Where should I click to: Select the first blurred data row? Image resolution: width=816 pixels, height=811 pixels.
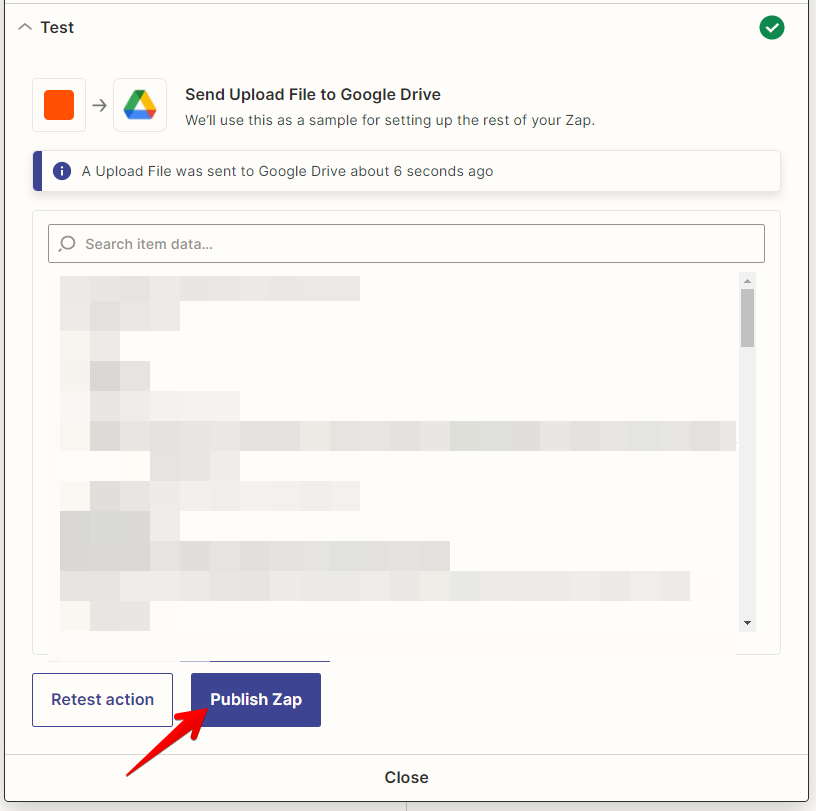pyautogui.click(x=210, y=288)
